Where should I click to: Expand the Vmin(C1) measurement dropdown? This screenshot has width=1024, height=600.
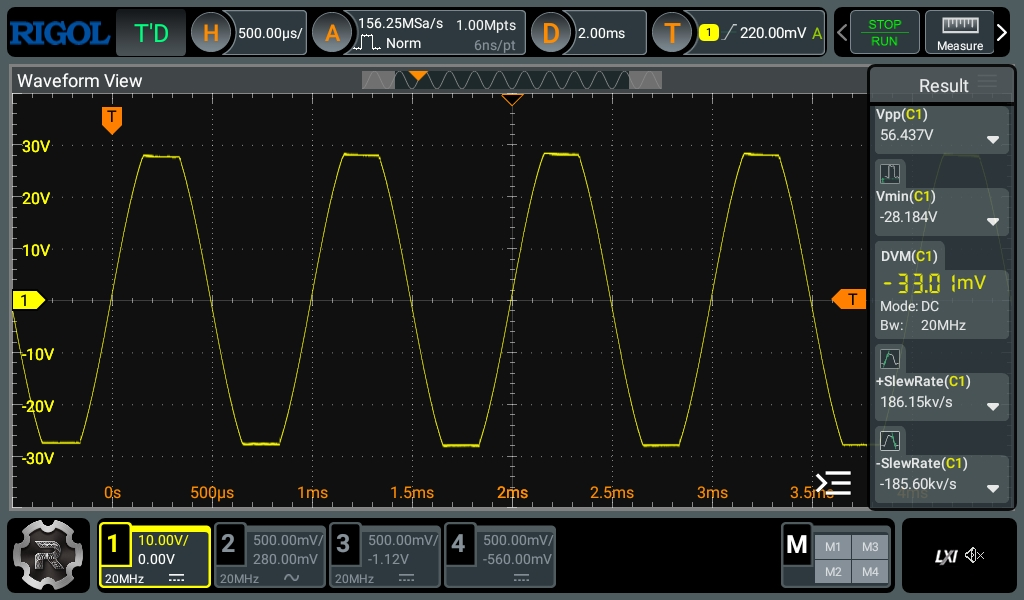[993, 221]
